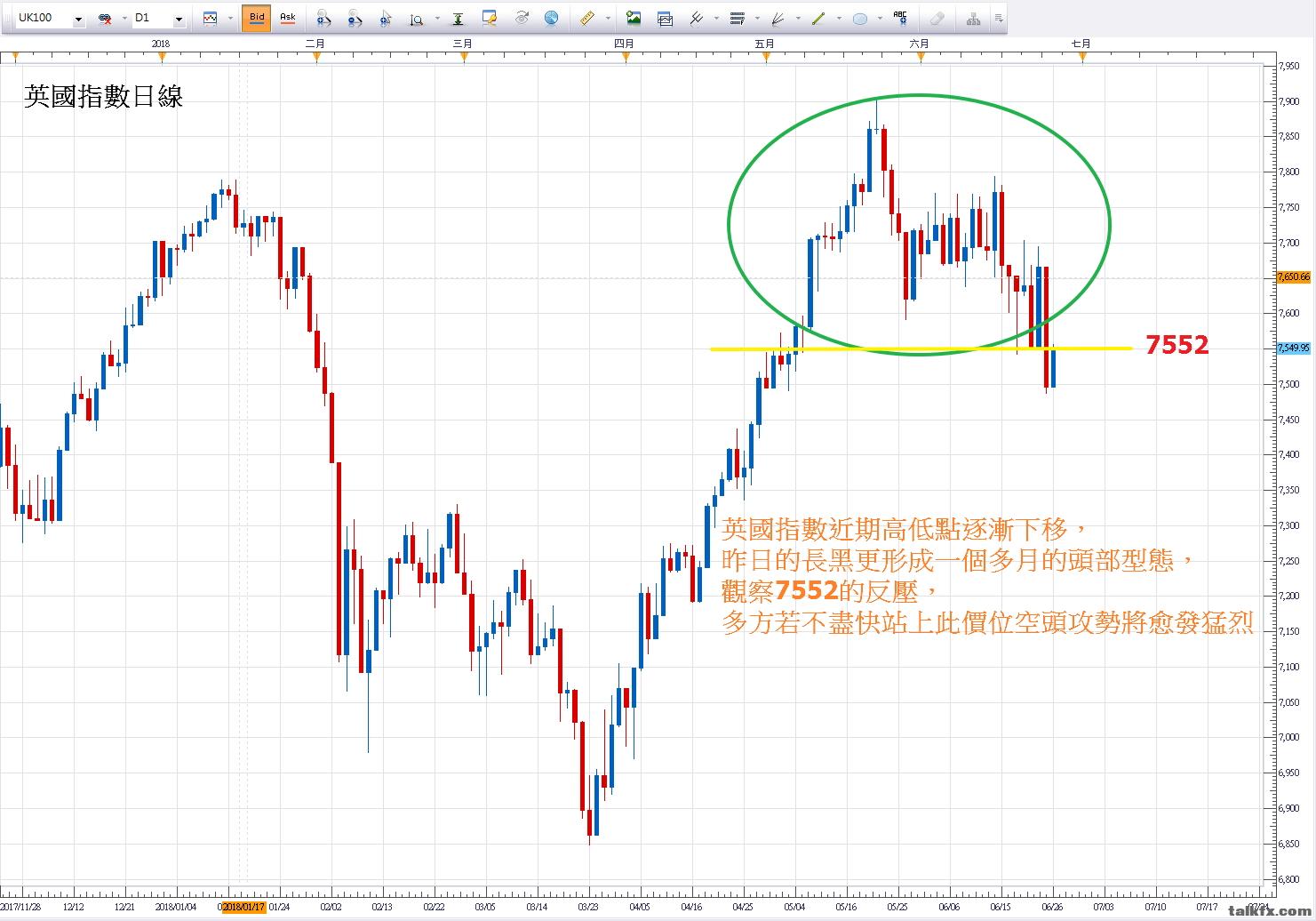Screen dimensions: 1316x921
Task: Click the orange annotation line mentioning 7552的反壓
Action: (x=830, y=590)
